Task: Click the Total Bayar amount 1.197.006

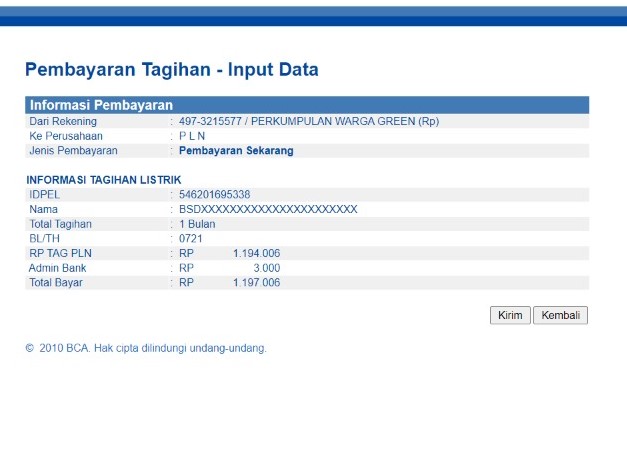Action: click(x=256, y=283)
